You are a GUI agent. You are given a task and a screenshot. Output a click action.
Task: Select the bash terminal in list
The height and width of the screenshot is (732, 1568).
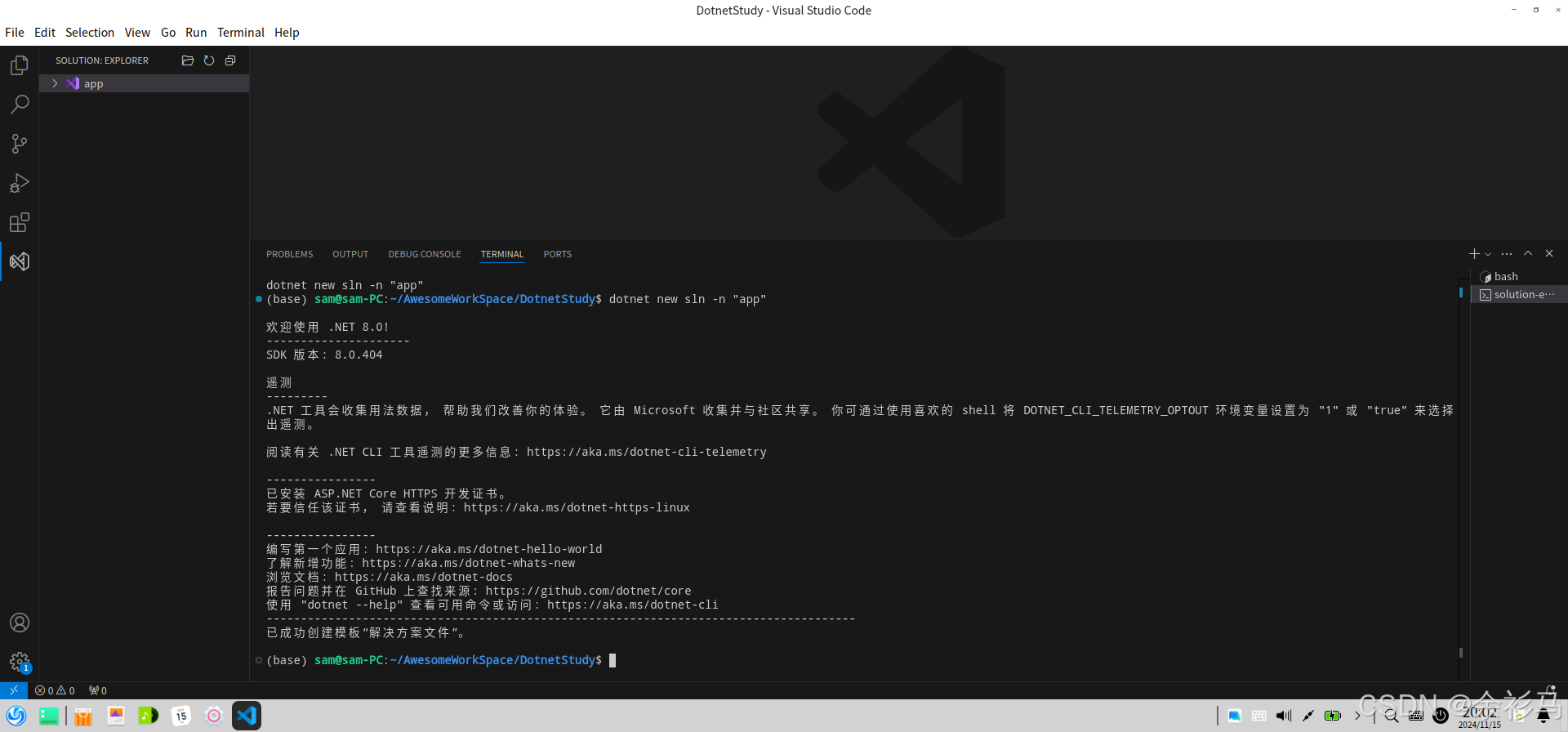coord(1519,277)
